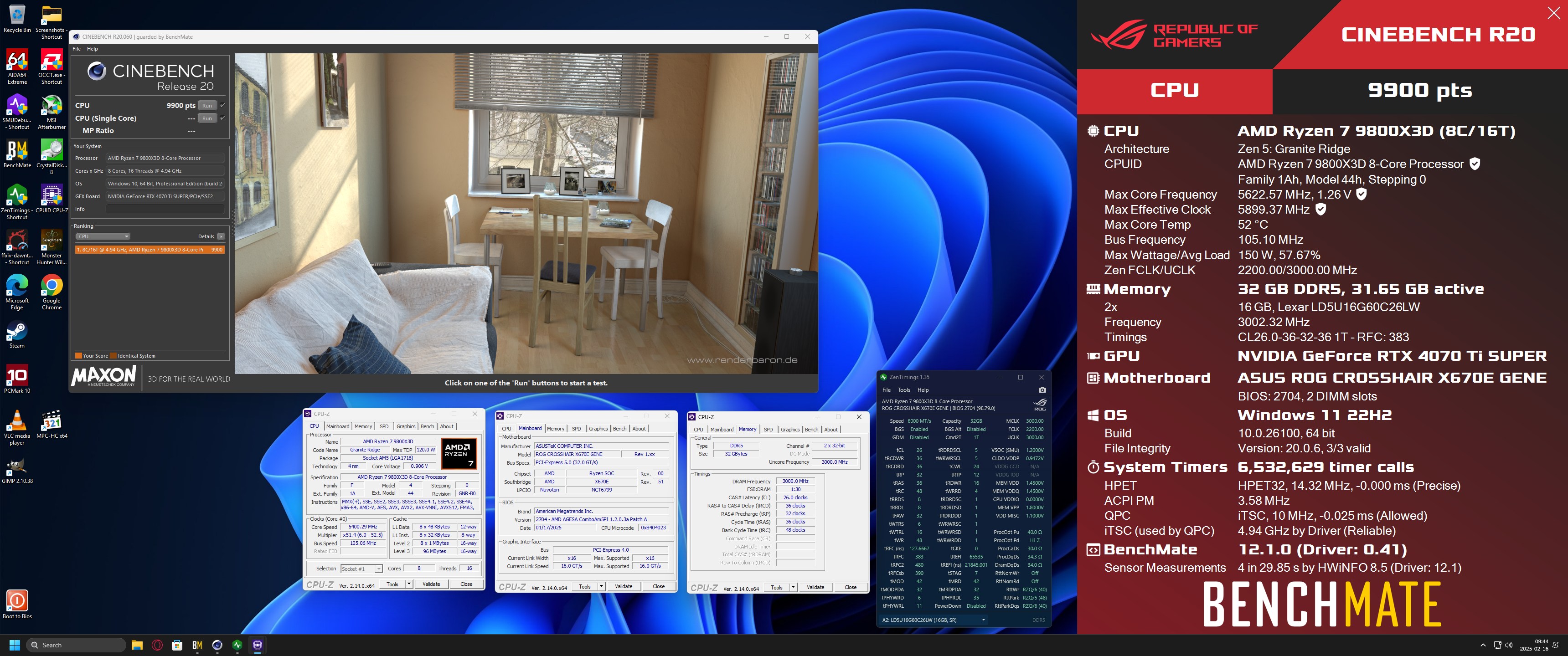This screenshot has height=656, width=1568.
Task: Run the Cinebench CPU test
Action: point(207,105)
